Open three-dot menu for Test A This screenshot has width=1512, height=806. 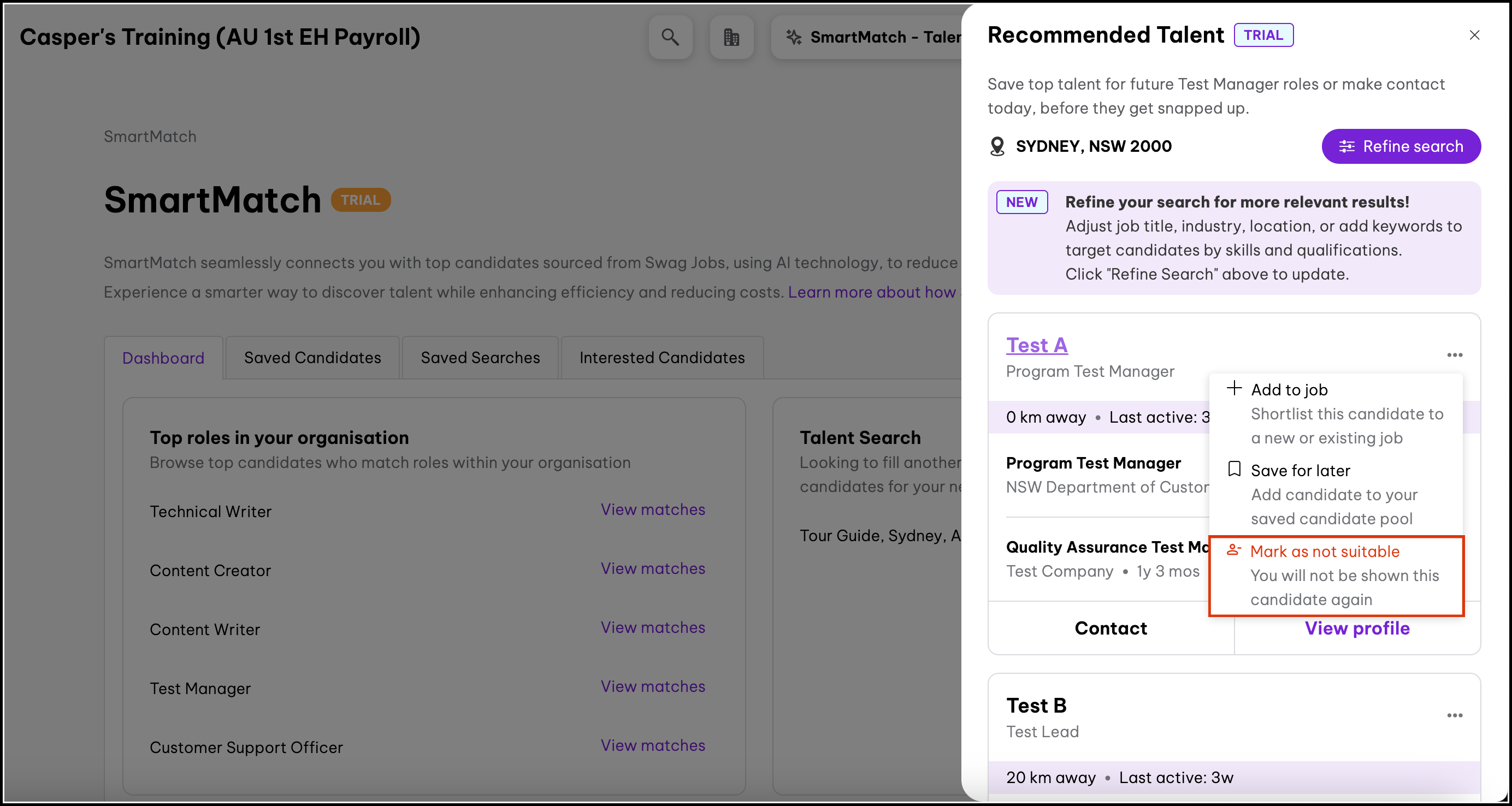tap(1454, 355)
